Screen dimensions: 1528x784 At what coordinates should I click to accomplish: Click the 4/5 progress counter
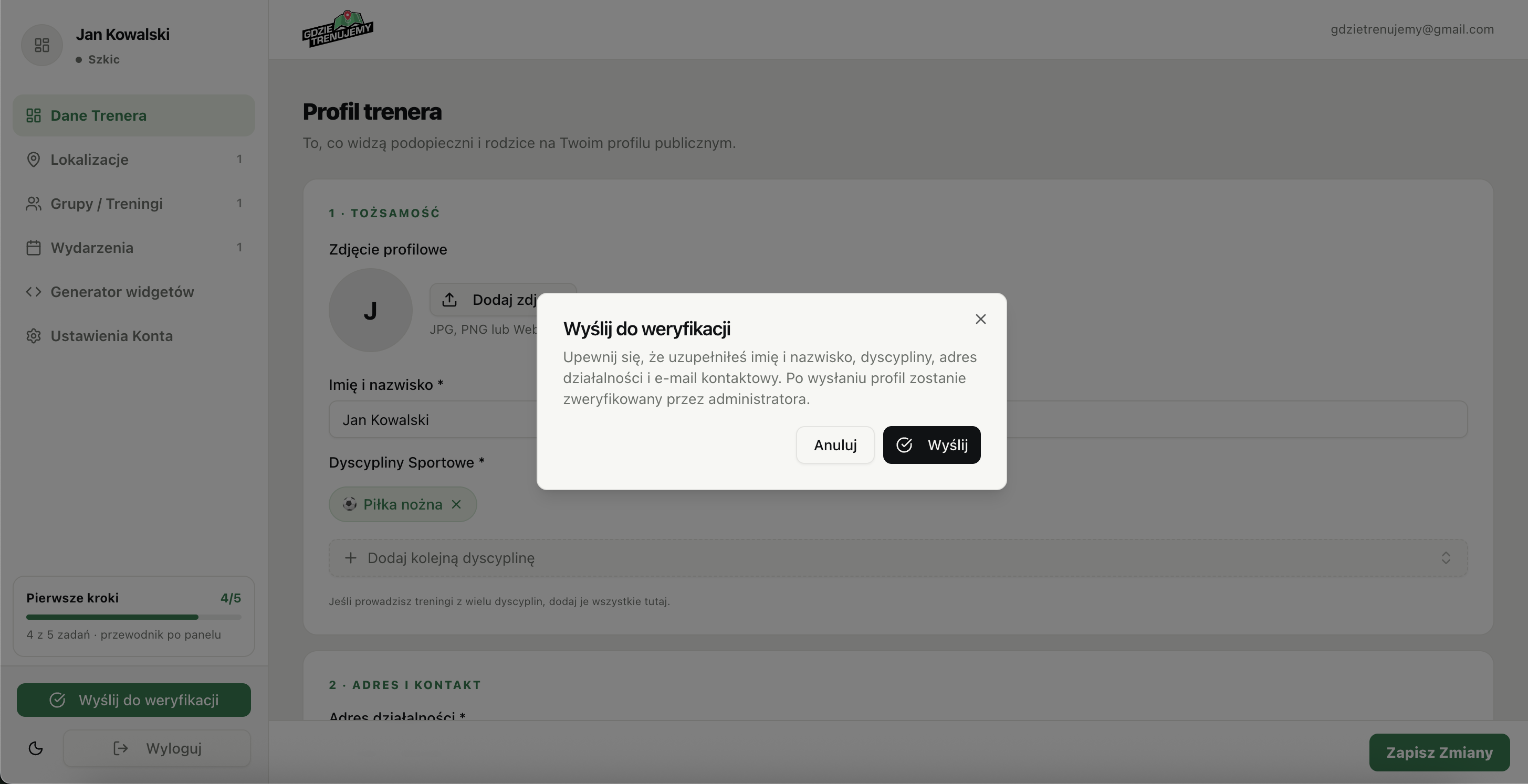pyautogui.click(x=231, y=598)
